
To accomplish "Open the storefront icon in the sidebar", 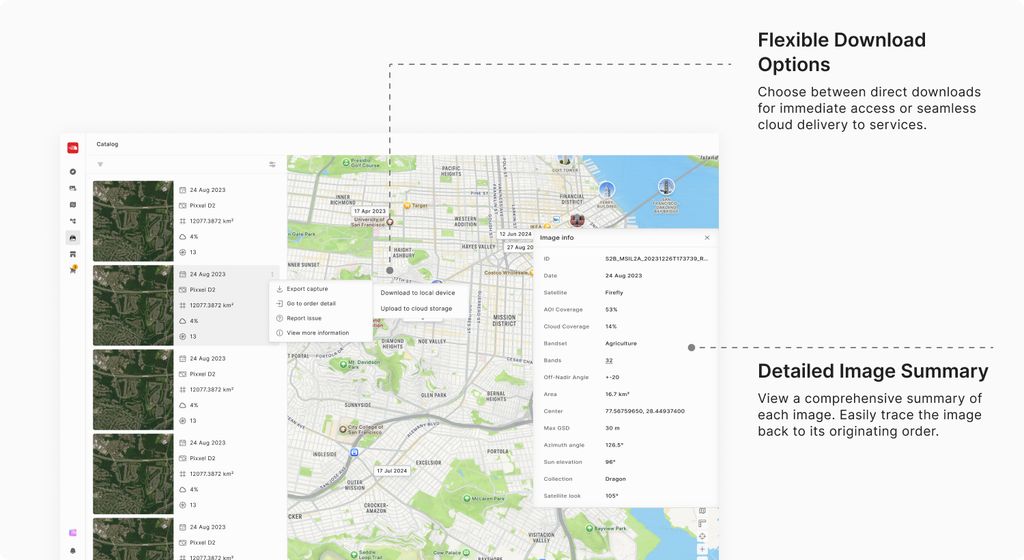I will pyautogui.click(x=72, y=254).
